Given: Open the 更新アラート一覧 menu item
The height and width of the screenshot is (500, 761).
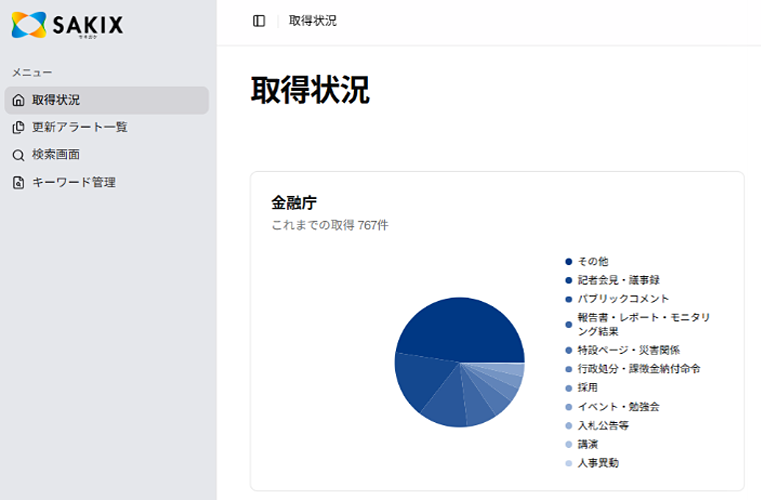Looking at the screenshot, I should pos(107,127).
